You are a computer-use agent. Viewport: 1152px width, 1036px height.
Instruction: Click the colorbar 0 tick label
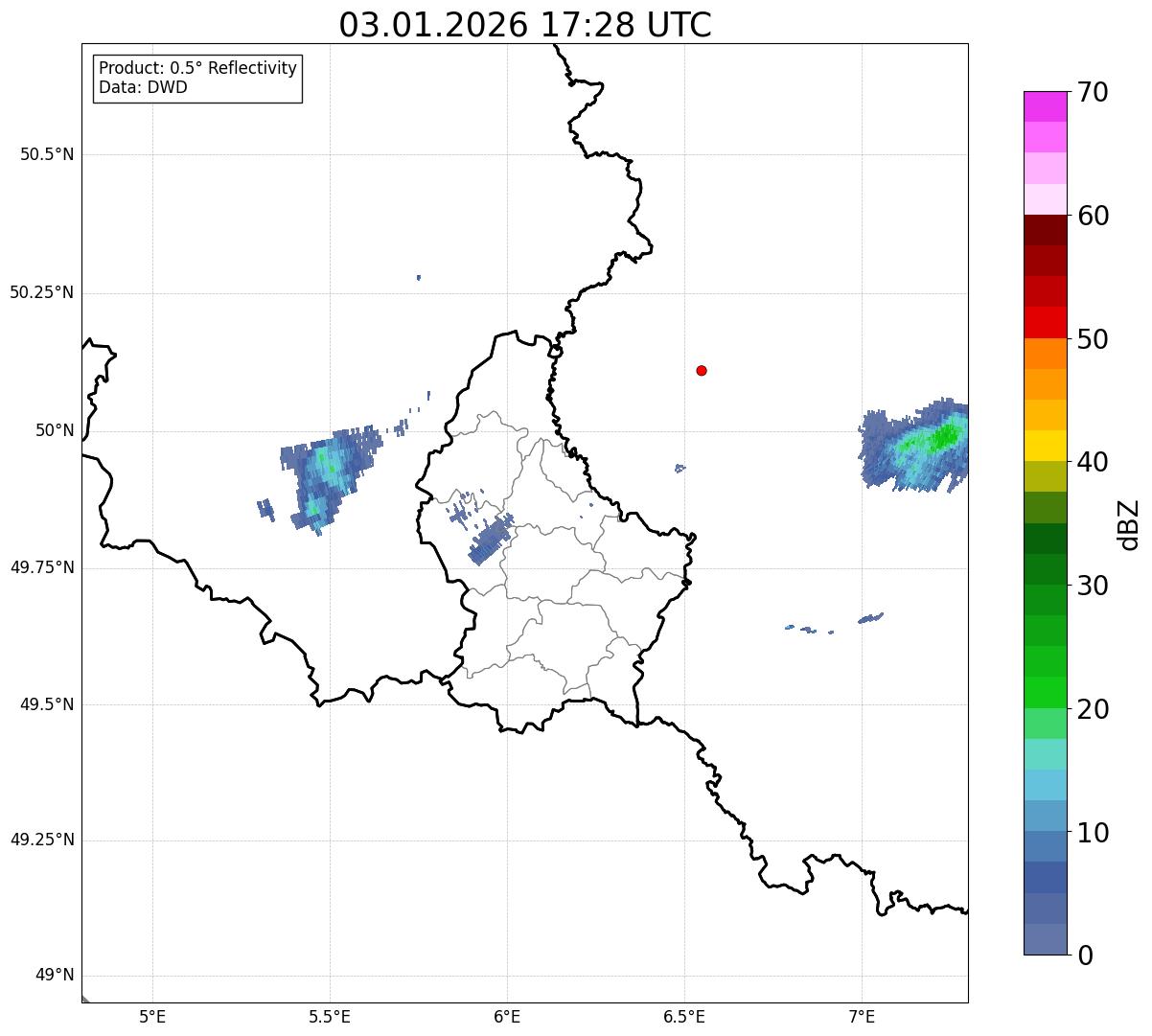[1085, 955]
